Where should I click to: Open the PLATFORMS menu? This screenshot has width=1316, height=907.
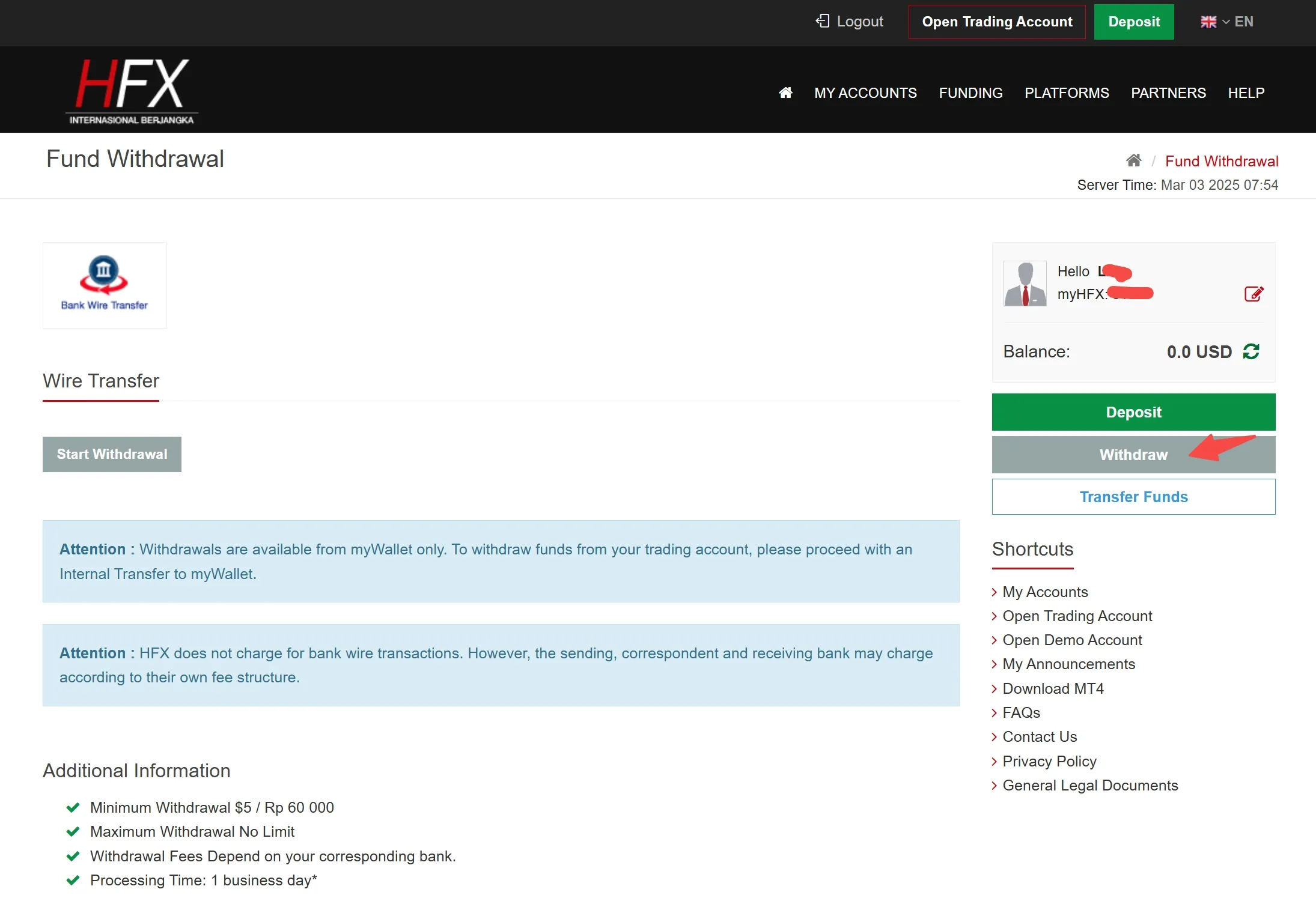[x=1067, y=93]
